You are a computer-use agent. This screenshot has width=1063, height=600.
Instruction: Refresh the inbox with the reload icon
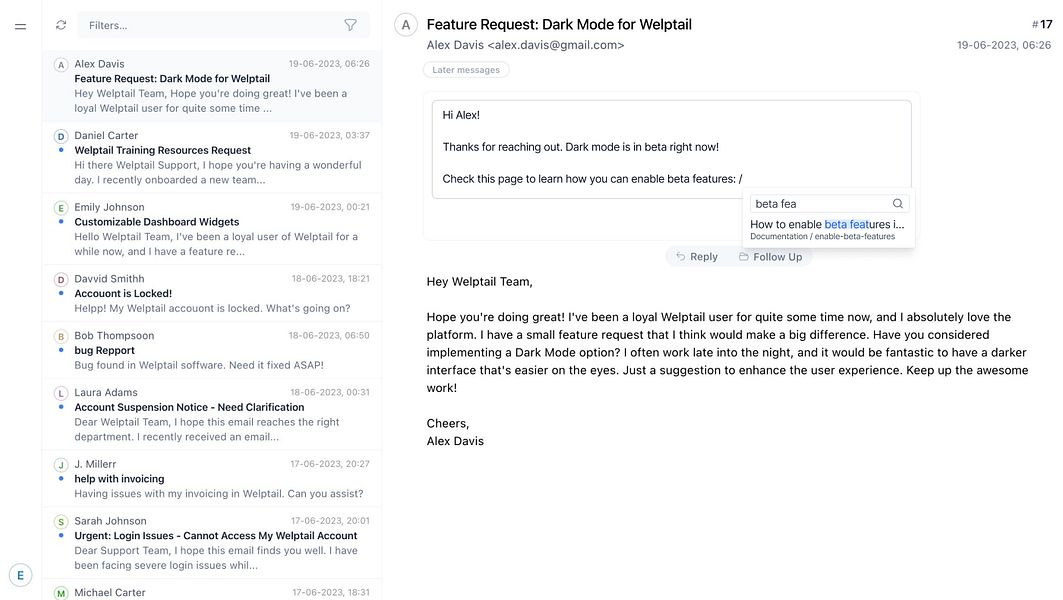pos(61,25)
